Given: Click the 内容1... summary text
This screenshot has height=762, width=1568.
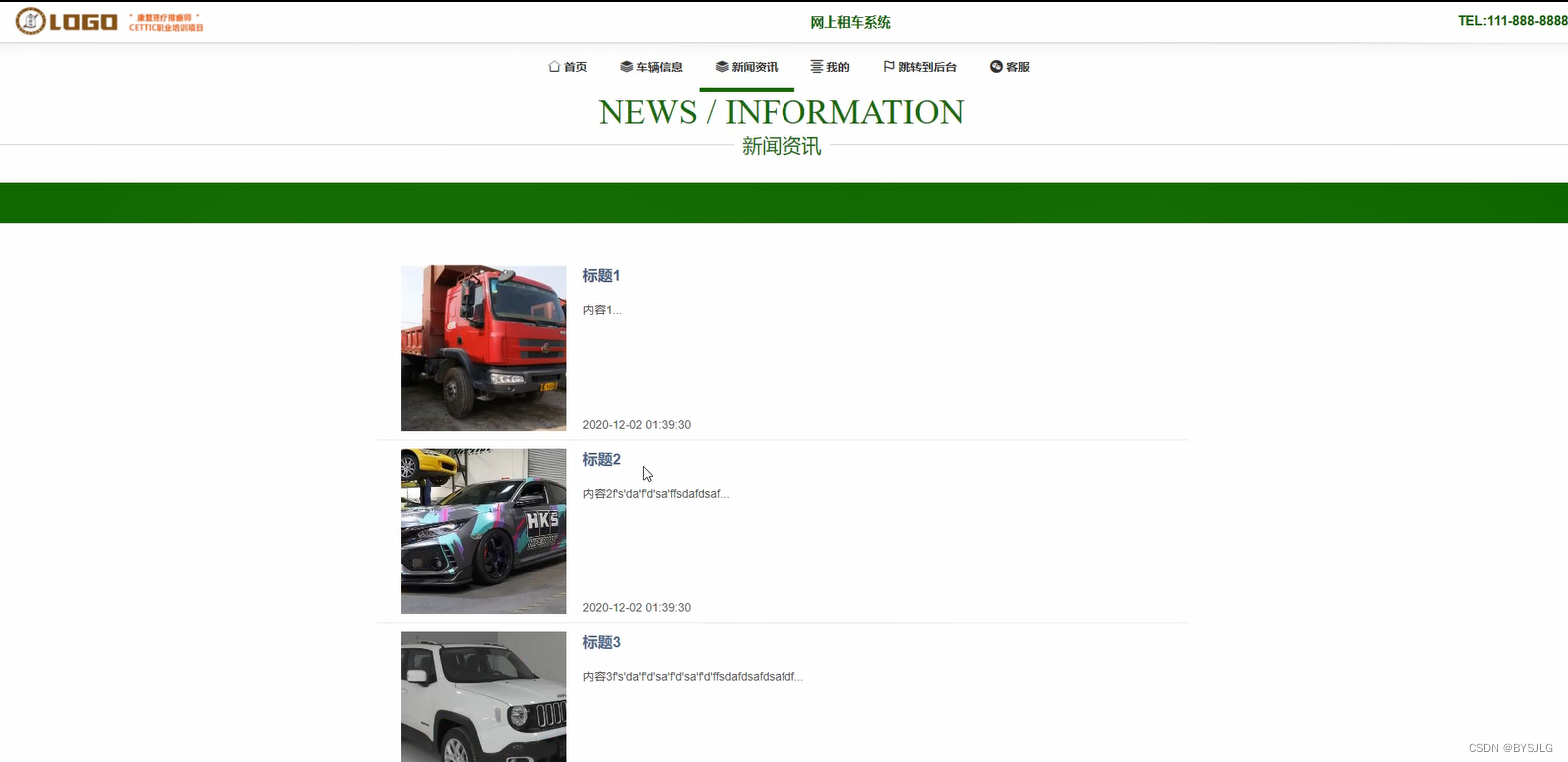Looking at the screenshot, I should pyautogui.click(x=602, y=310).
